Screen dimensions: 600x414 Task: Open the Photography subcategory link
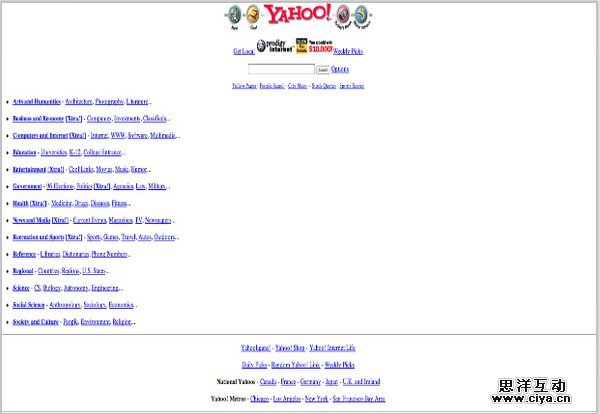tap(109, 102)
